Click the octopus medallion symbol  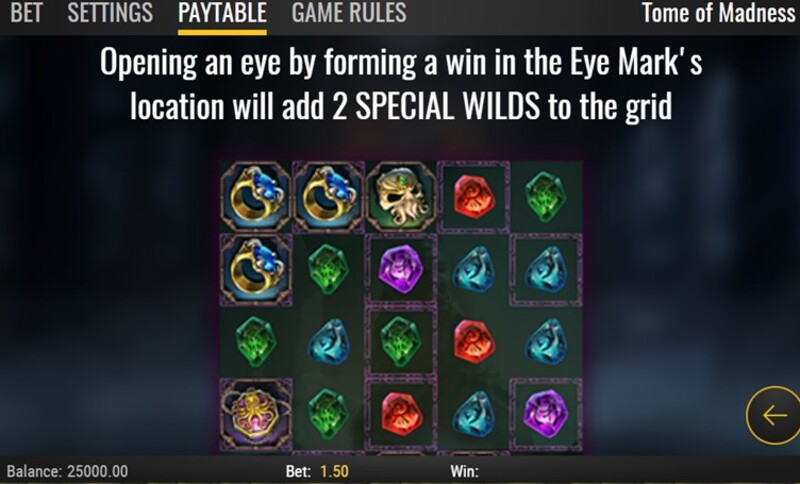coord(256,414)
